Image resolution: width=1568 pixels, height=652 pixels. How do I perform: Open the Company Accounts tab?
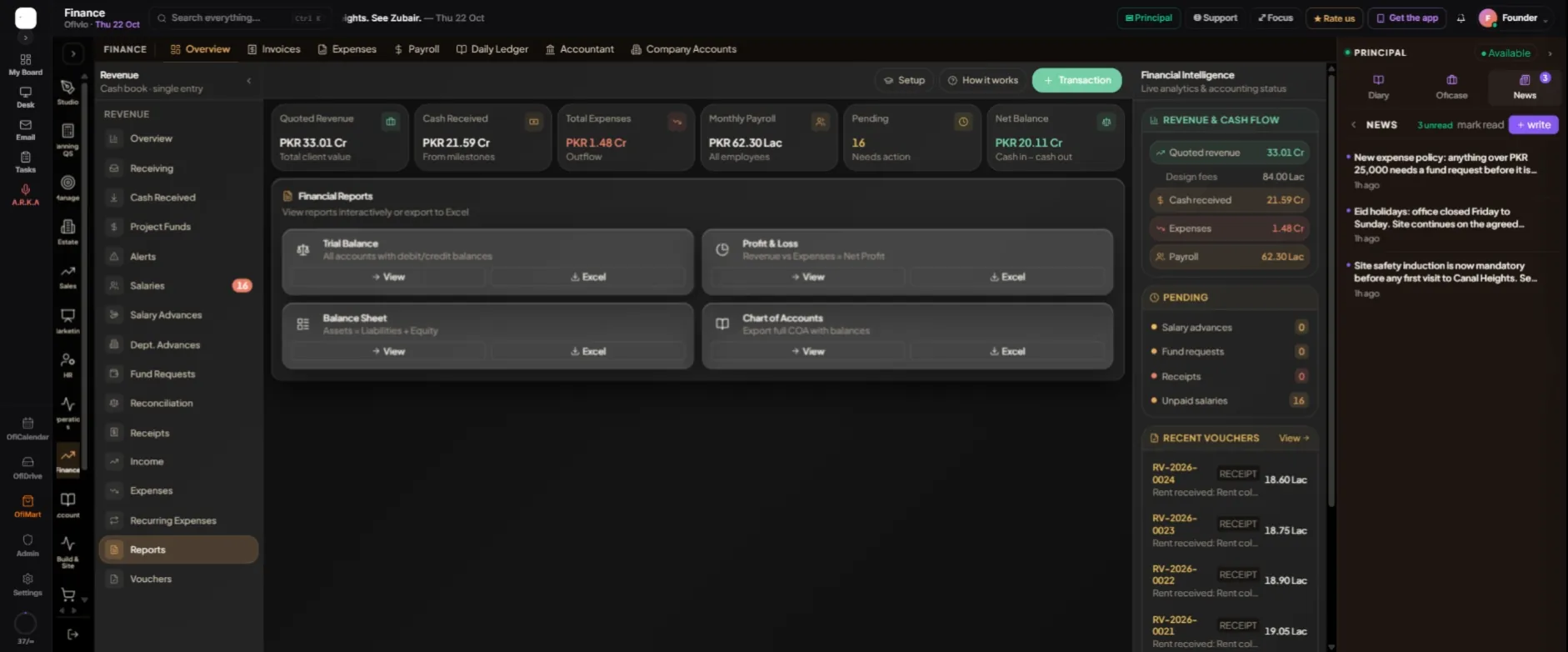coord(684,49)
